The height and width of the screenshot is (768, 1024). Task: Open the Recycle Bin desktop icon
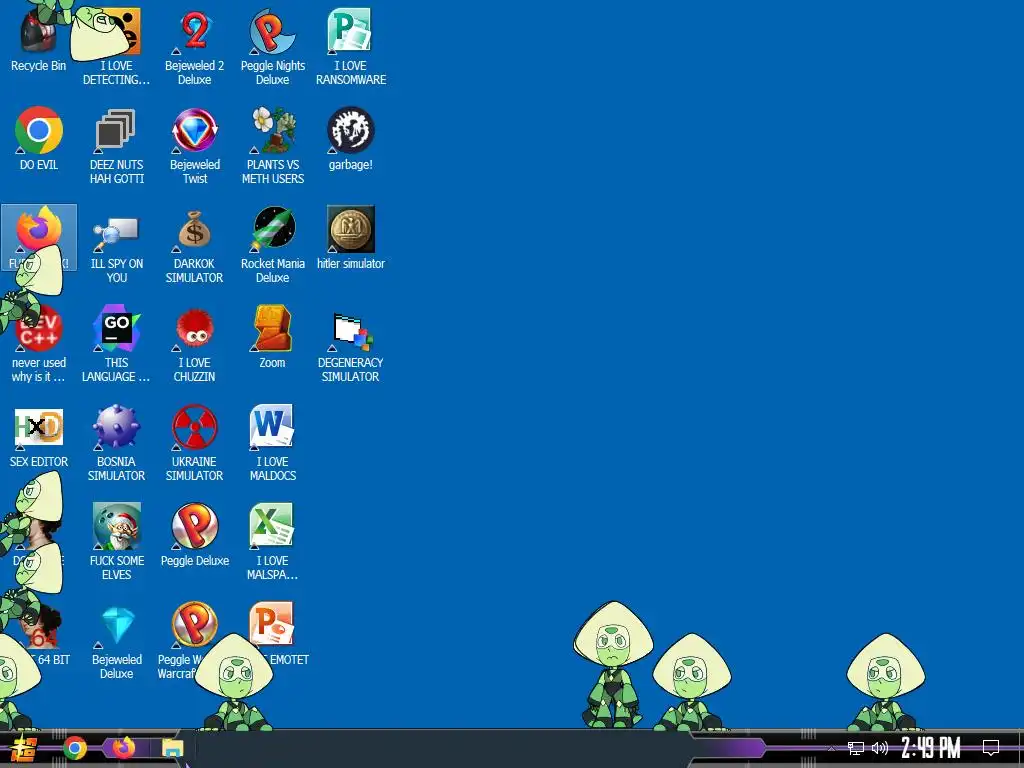39,39
